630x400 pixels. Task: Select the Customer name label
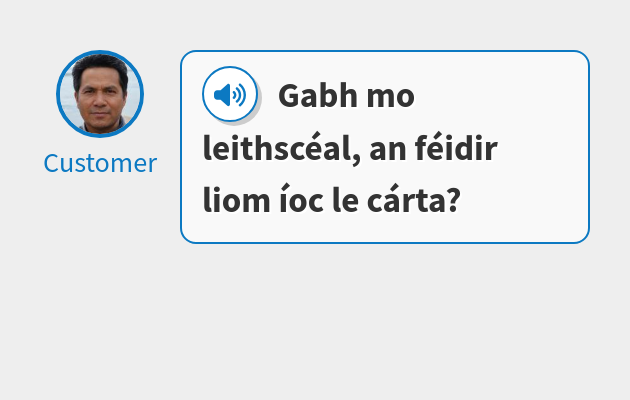[x=100, y=163]
